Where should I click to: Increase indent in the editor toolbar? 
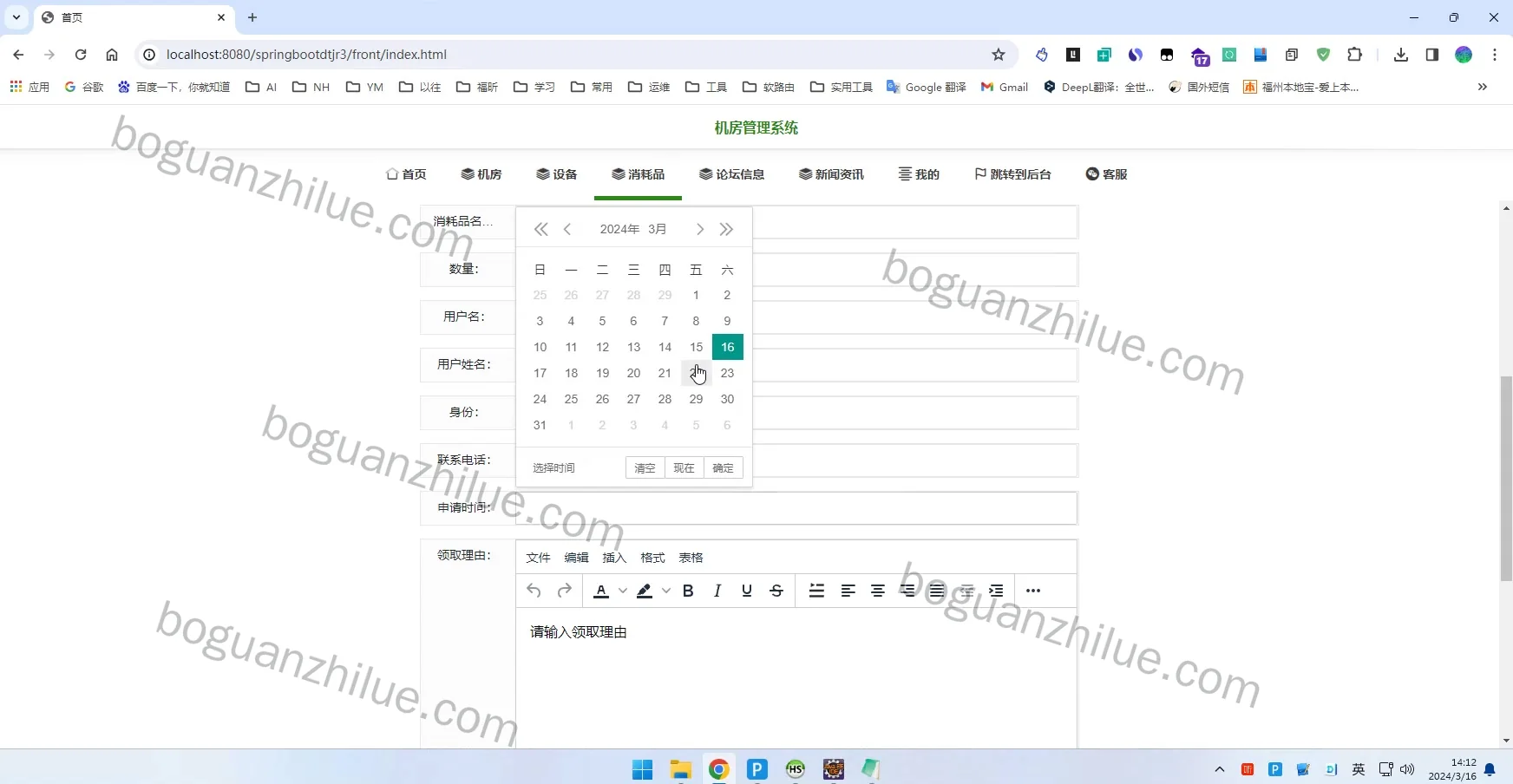tap(996, 591)
